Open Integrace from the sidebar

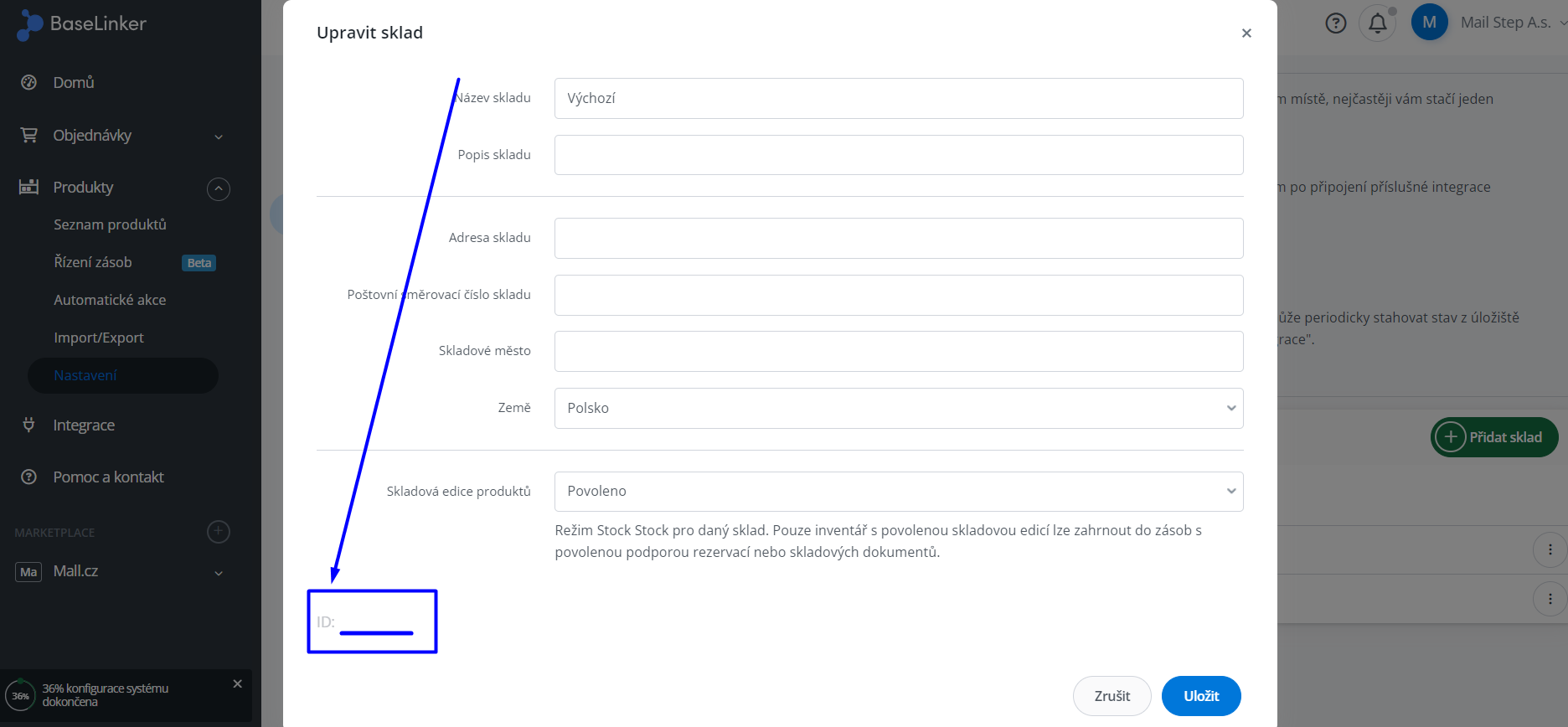84,425
